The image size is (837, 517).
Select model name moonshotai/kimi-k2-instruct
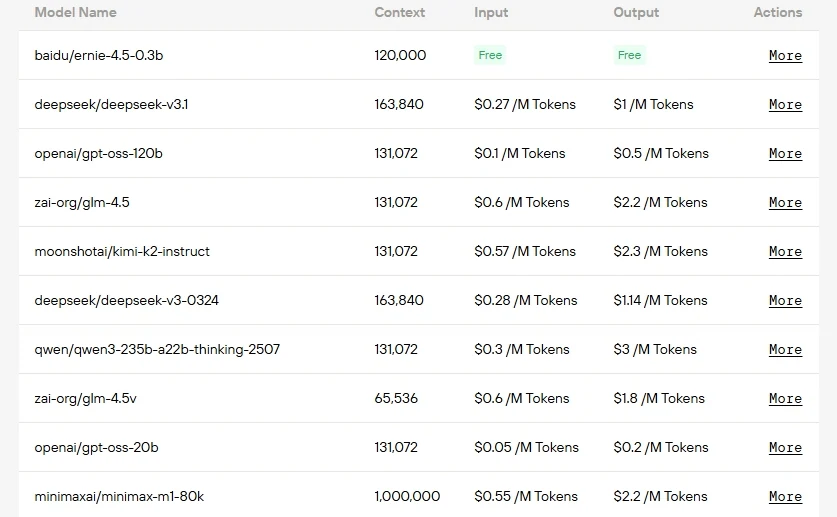coord(122,251)
